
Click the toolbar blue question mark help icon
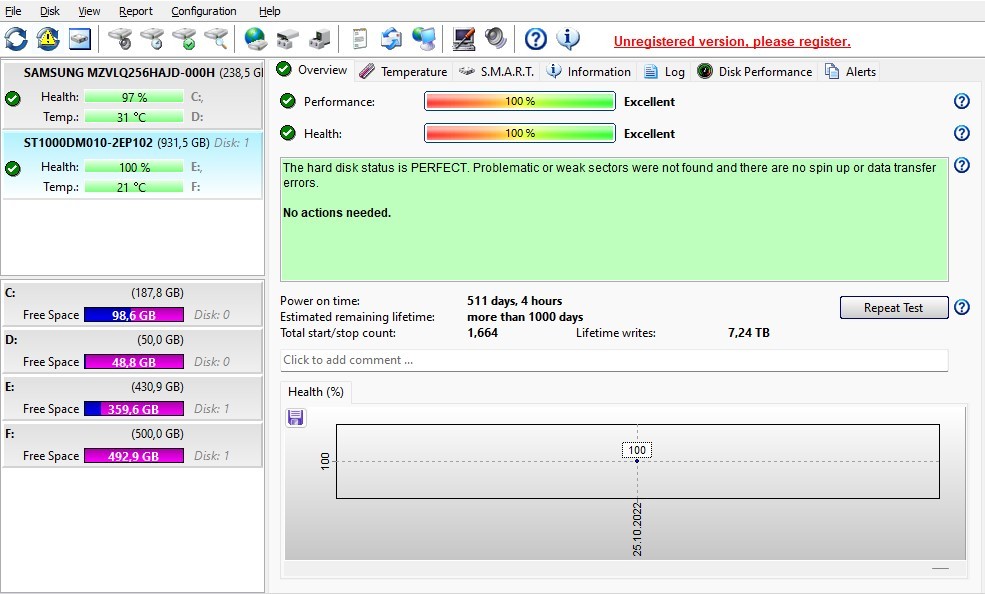click(x=536, y=39)
